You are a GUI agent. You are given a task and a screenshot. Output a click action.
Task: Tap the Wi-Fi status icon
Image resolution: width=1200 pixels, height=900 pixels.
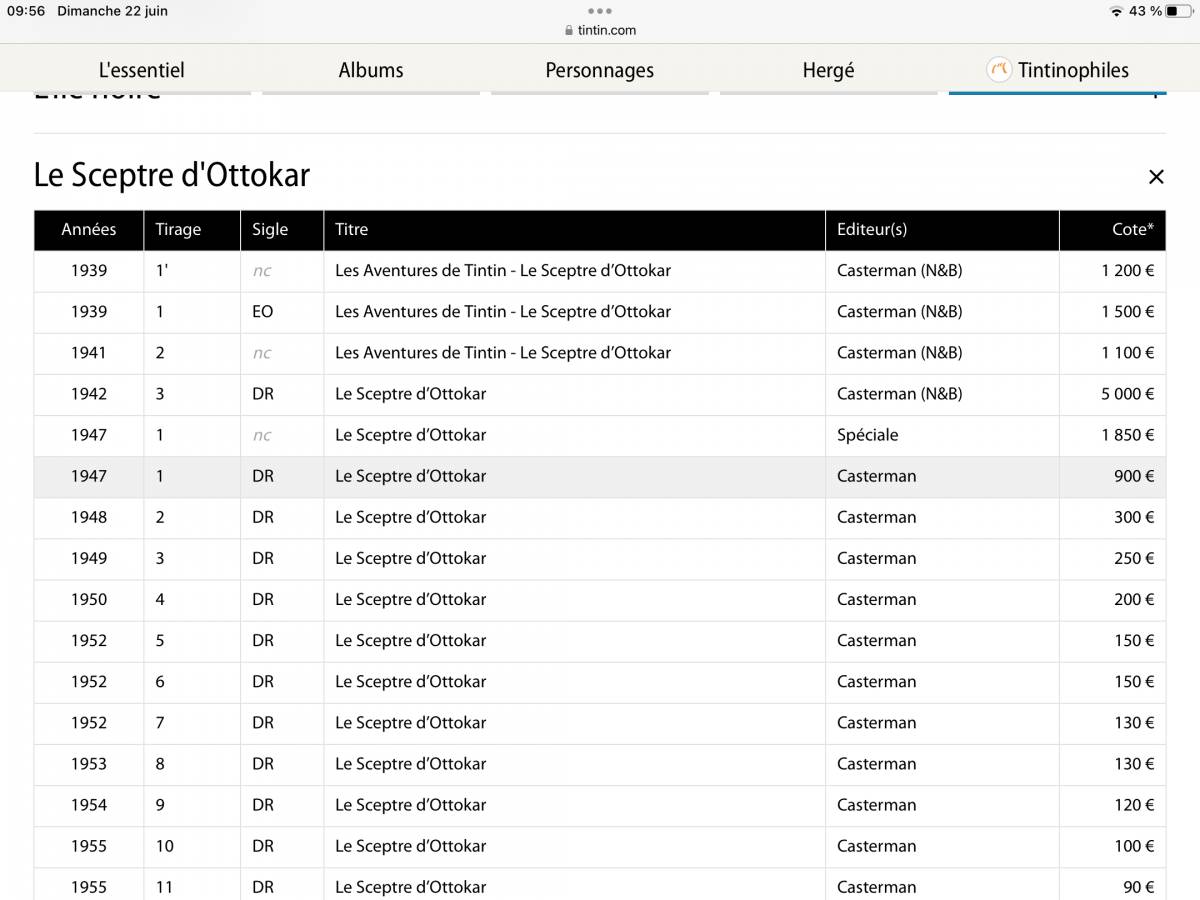[x=1116, y=11]
